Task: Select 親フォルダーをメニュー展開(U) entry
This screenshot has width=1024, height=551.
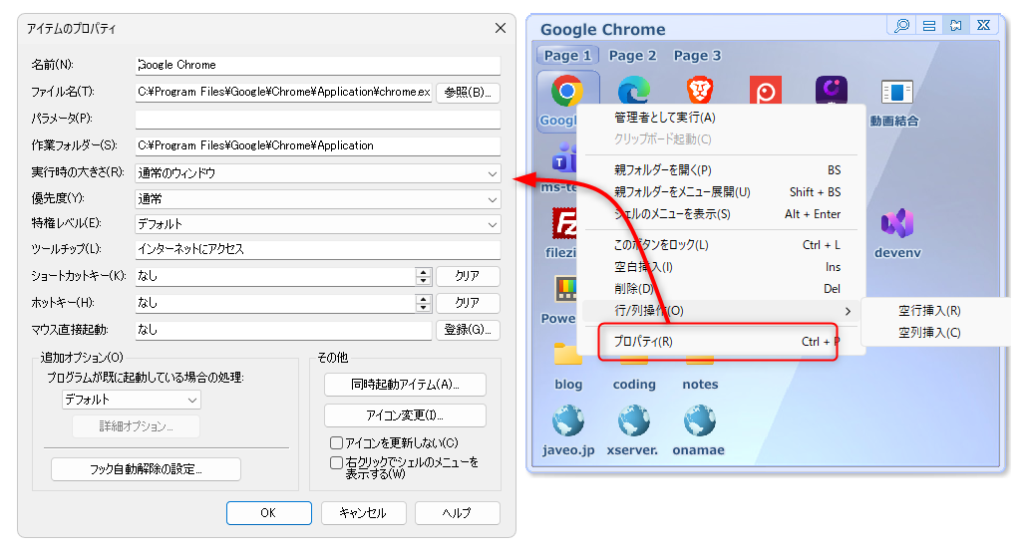Action: point(722,192)
